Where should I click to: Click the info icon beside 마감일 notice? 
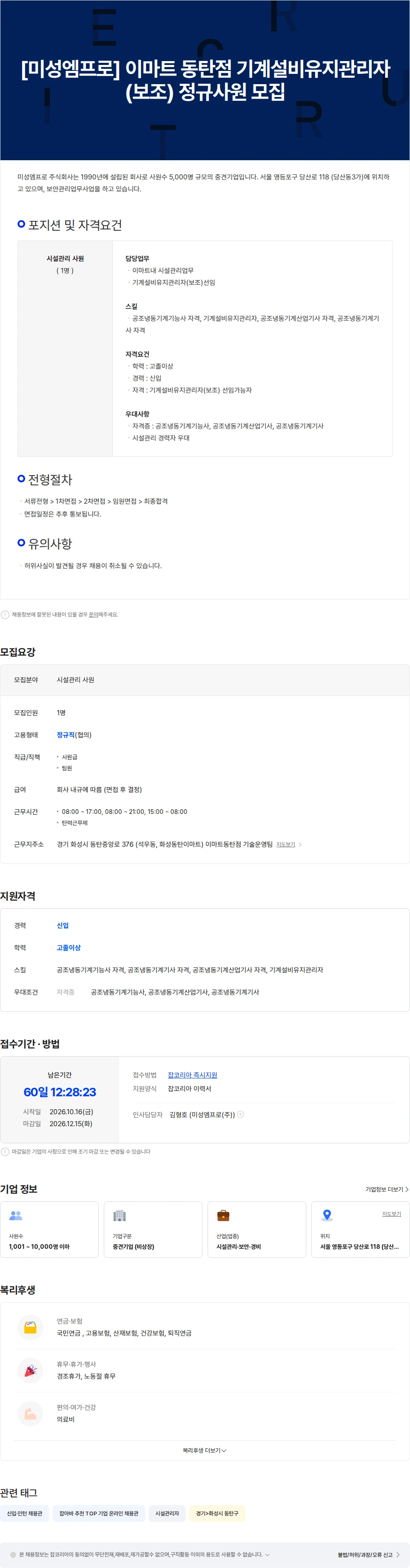(x=5, y=1152)
